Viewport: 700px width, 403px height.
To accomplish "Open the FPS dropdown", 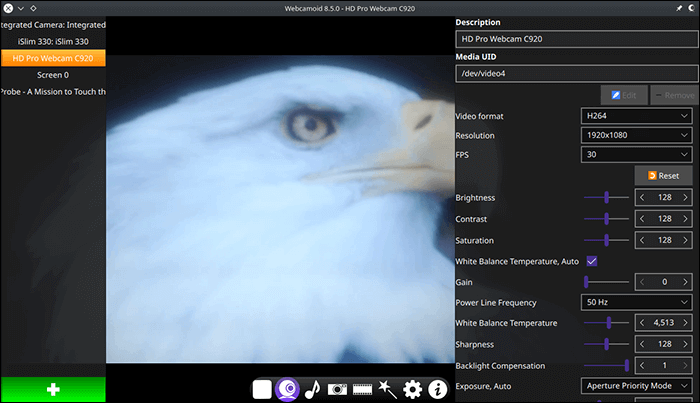I will 636,155.
